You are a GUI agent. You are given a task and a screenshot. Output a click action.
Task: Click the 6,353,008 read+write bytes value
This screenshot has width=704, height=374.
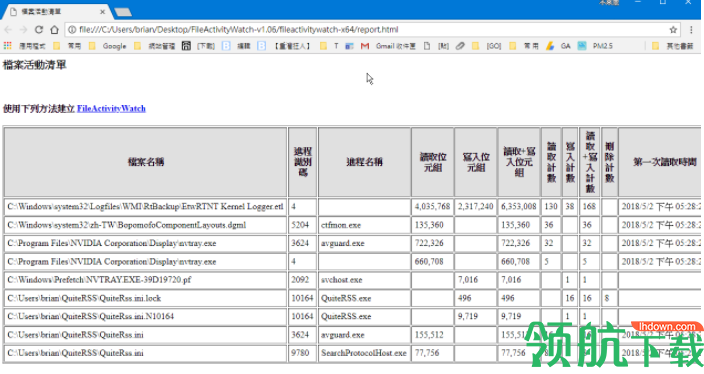point(519,207)
